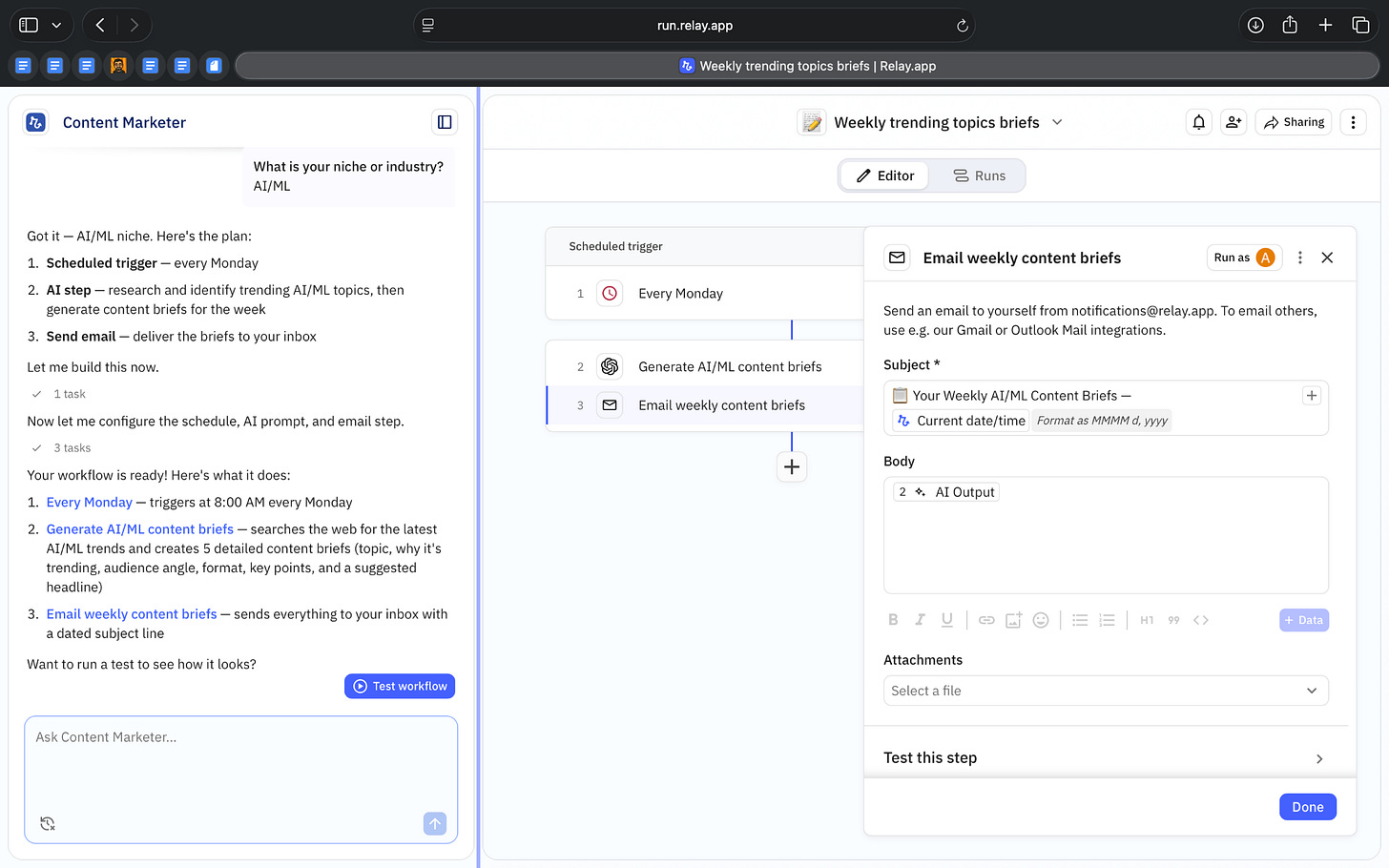
Task: Open the 'Run as' account selector
Action: point(1244,258)
